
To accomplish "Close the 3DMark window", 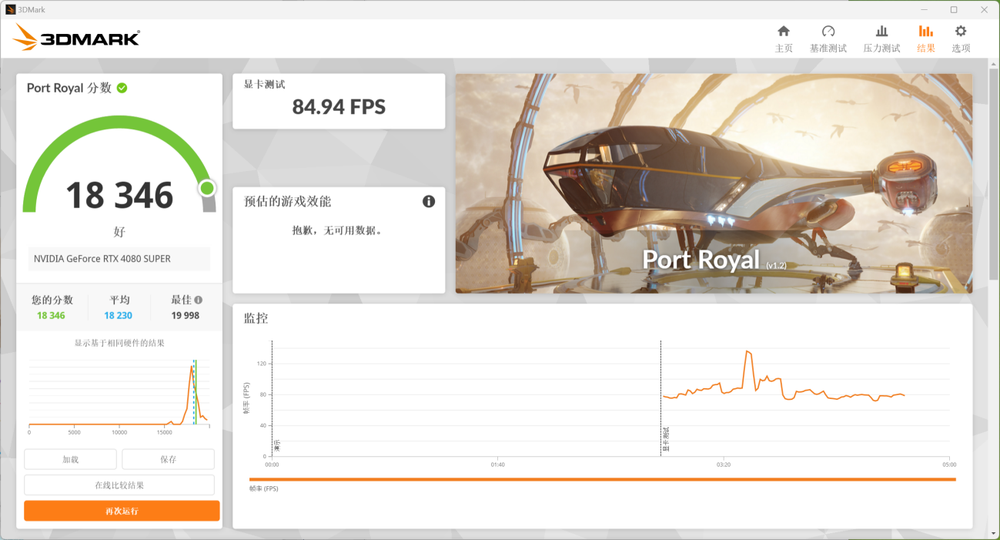I will tap(983, 10).
